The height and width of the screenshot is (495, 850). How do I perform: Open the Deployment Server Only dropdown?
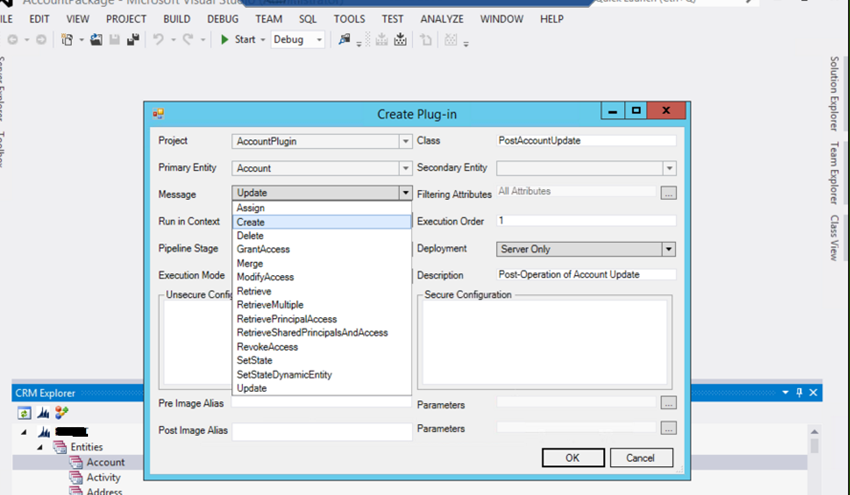tap(668, 249)
